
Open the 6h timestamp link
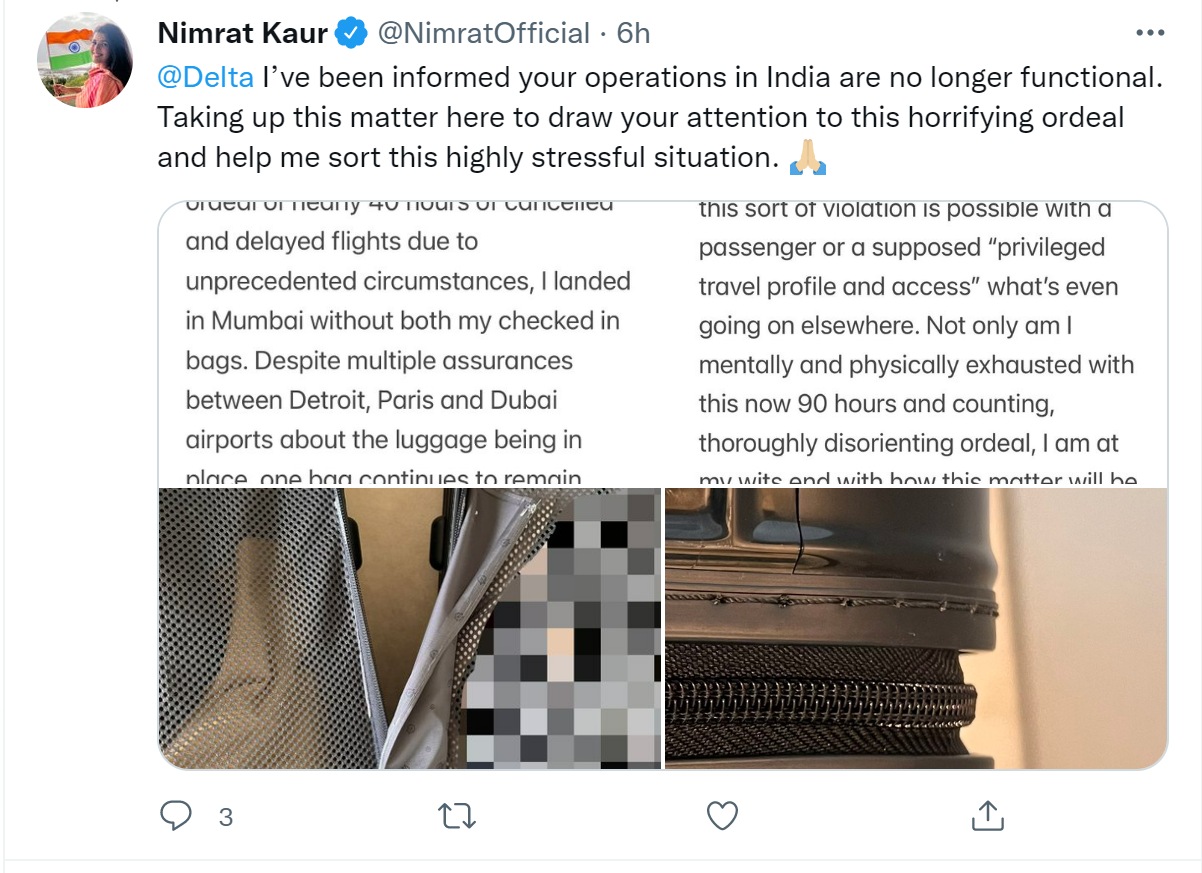coord(633,33)
